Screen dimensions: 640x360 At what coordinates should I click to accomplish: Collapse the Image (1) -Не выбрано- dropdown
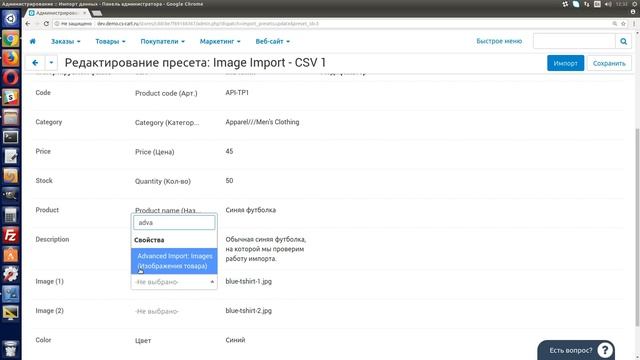tap(174, 282)
